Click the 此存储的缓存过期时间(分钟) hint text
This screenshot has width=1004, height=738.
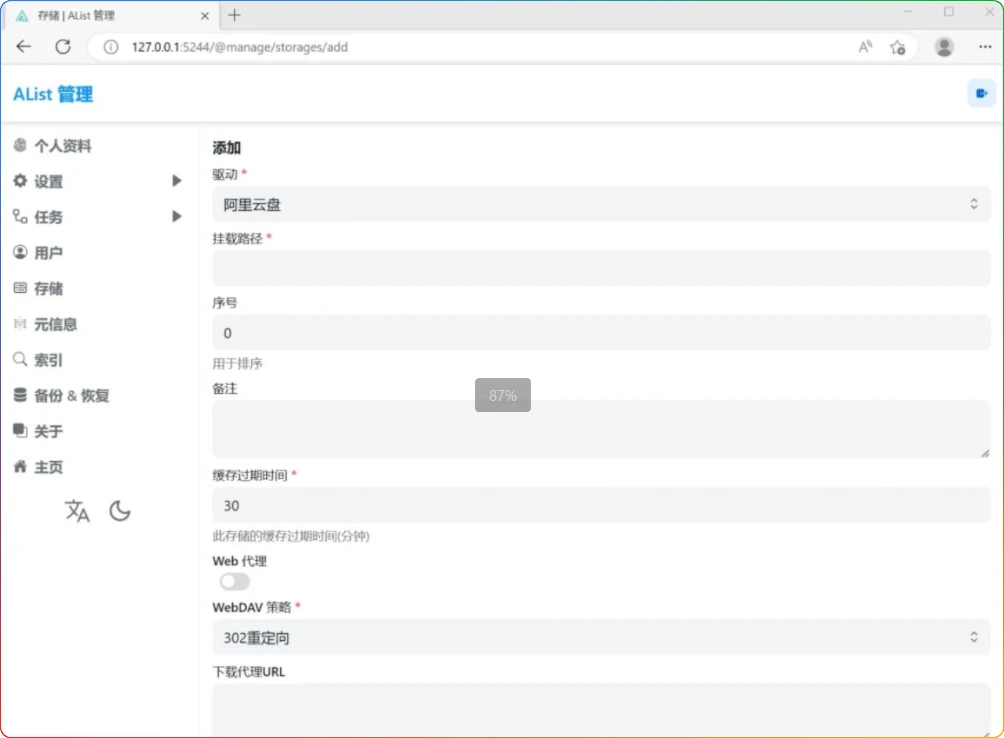(x=291, y=536)
